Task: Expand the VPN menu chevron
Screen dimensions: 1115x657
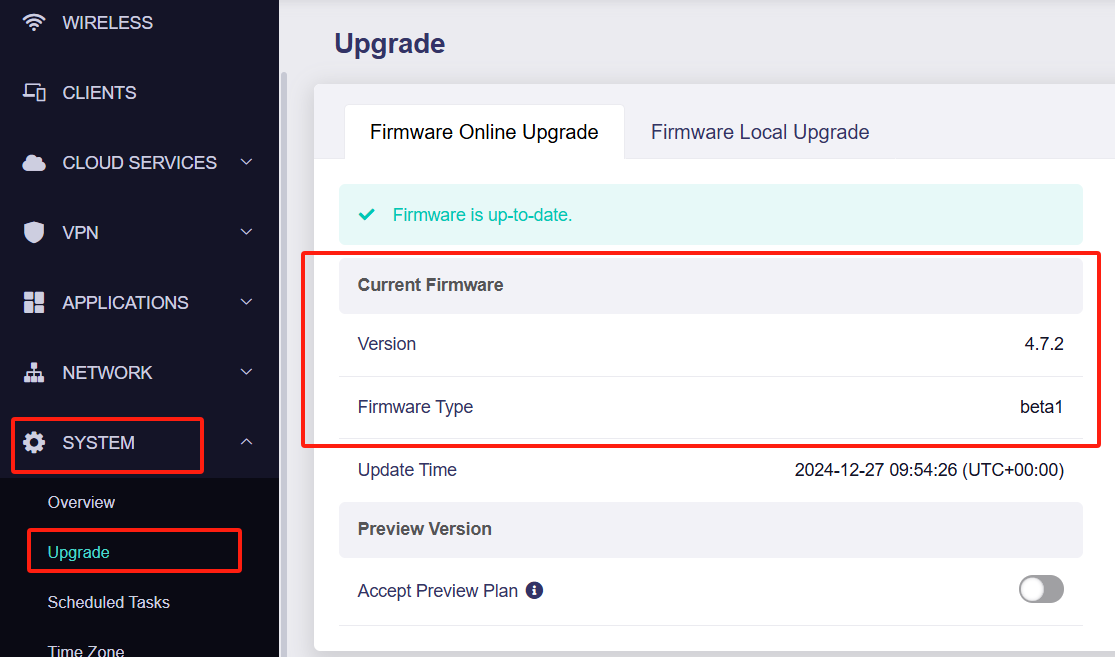Action: [246, 232]
